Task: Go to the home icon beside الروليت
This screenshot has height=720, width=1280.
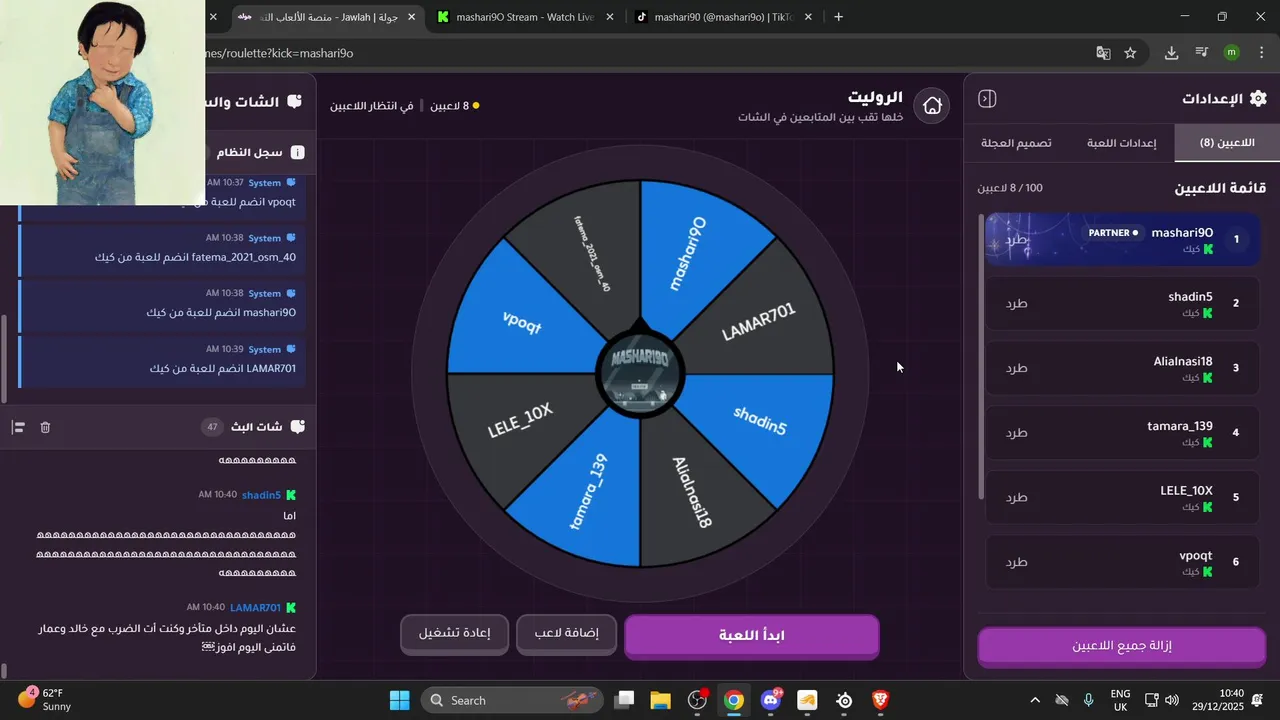Action: (x=932, y=105)
